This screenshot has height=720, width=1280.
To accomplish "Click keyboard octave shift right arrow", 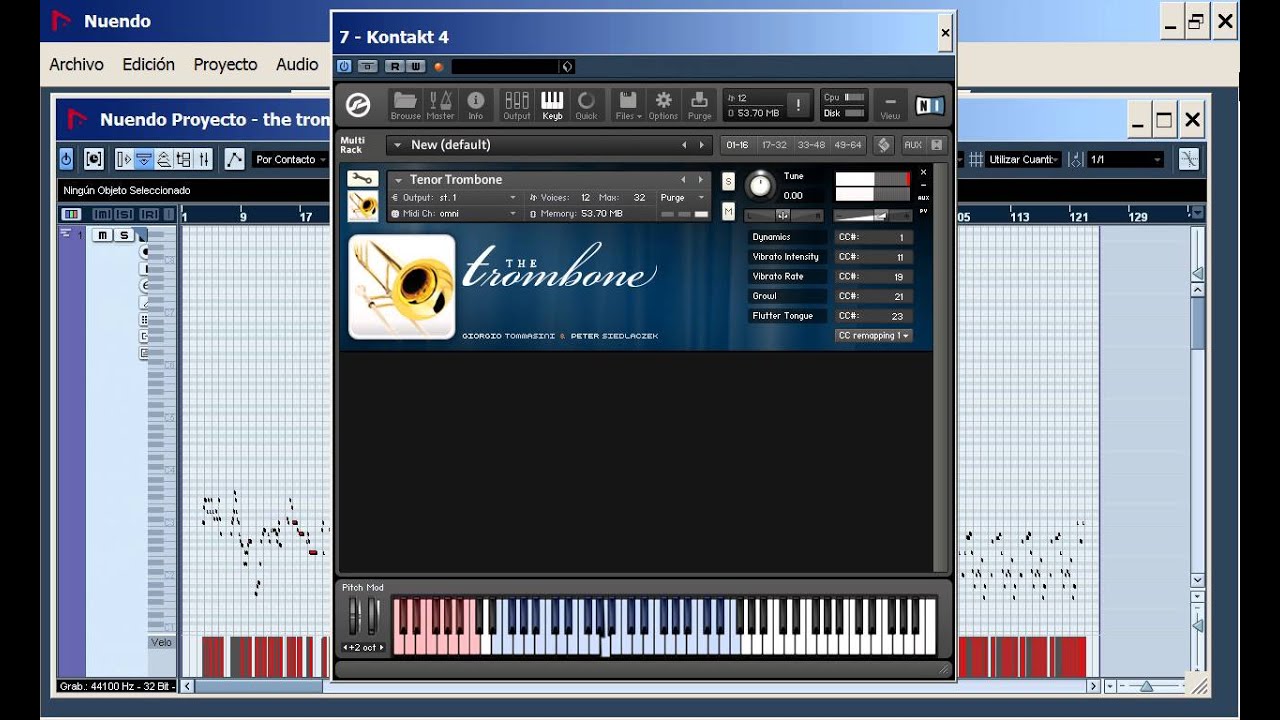I will point(381,648).
